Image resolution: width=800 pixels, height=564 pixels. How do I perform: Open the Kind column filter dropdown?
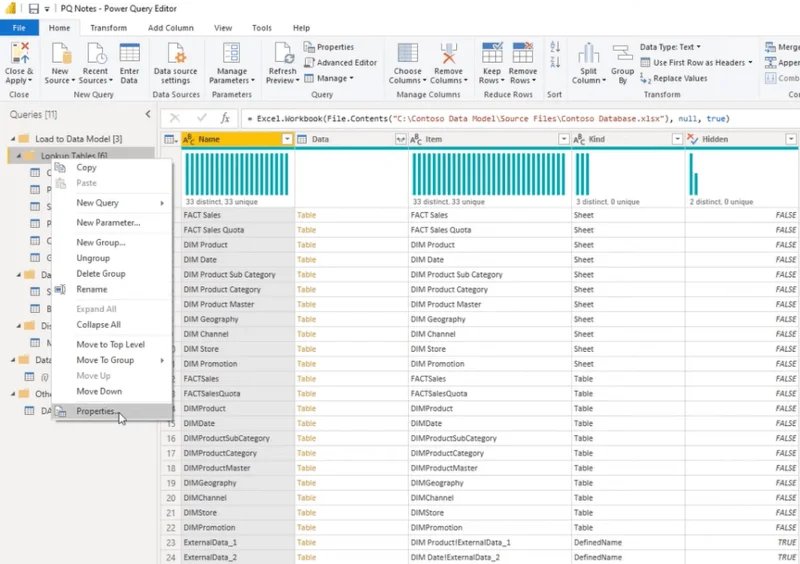[677, 139]
